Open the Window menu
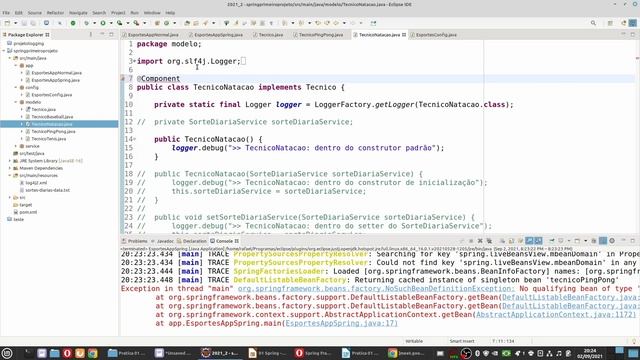 click(152, 13)
